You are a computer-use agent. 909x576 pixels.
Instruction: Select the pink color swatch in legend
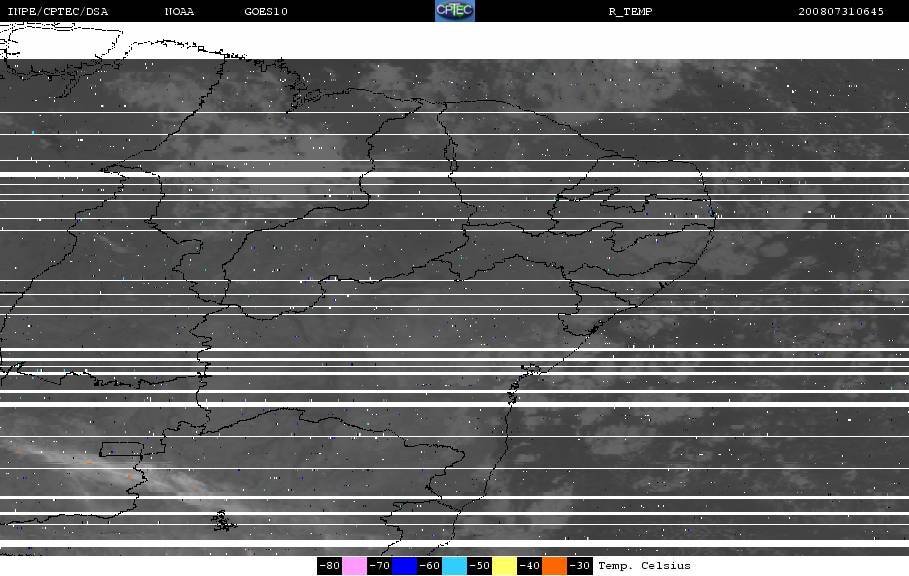point(354,566)
